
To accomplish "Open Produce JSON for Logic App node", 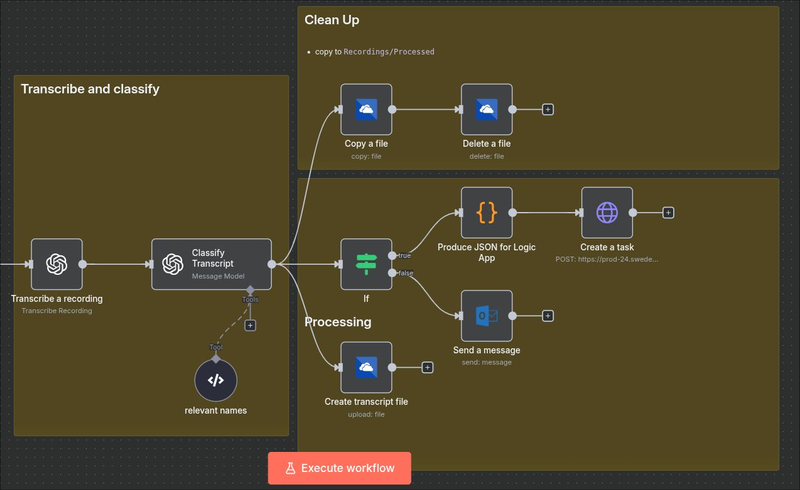I will click(x=487, y=212).
